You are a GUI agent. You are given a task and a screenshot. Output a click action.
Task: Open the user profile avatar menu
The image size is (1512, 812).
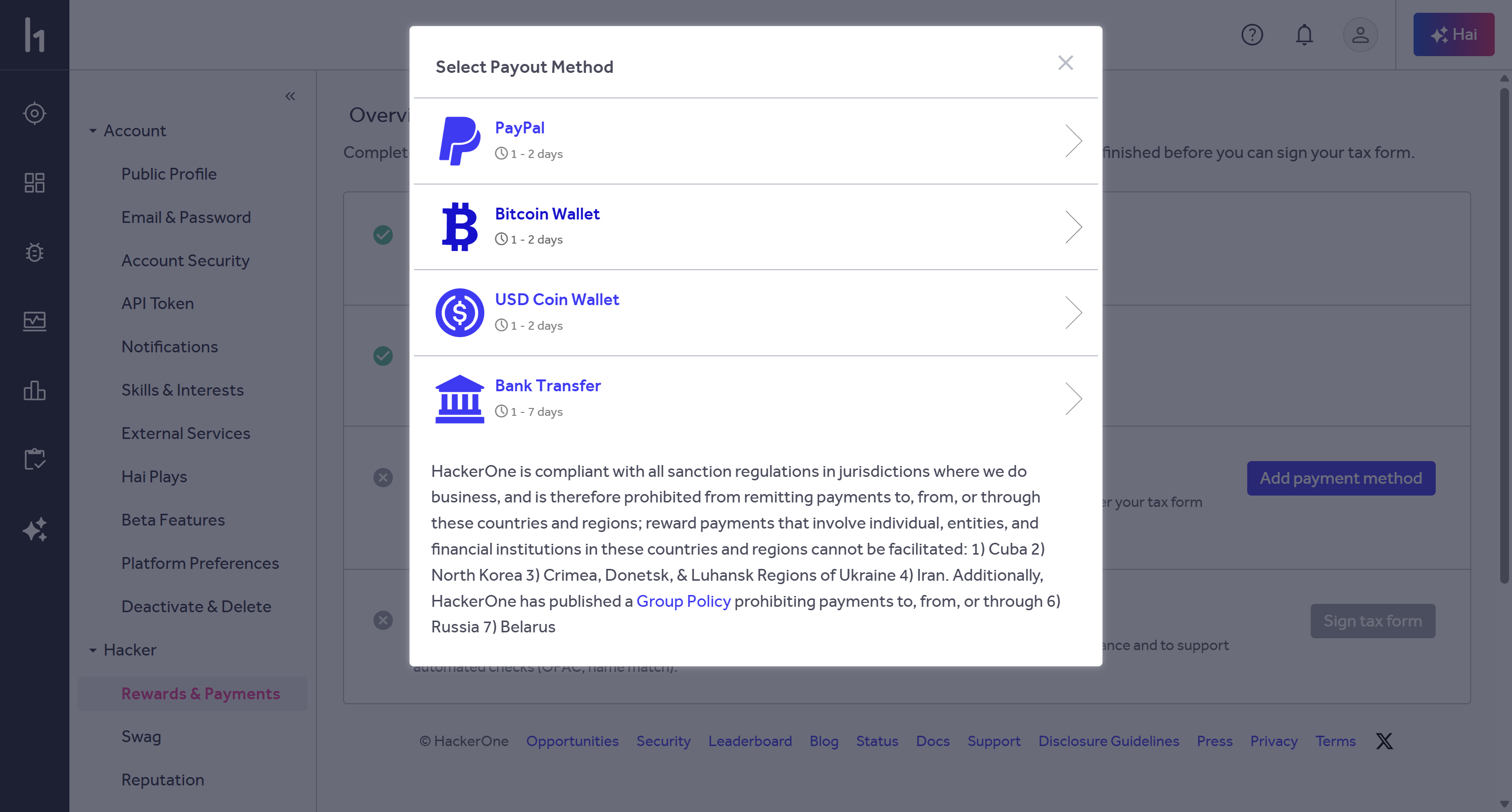pyautogui.click(x=1360, y=34)
